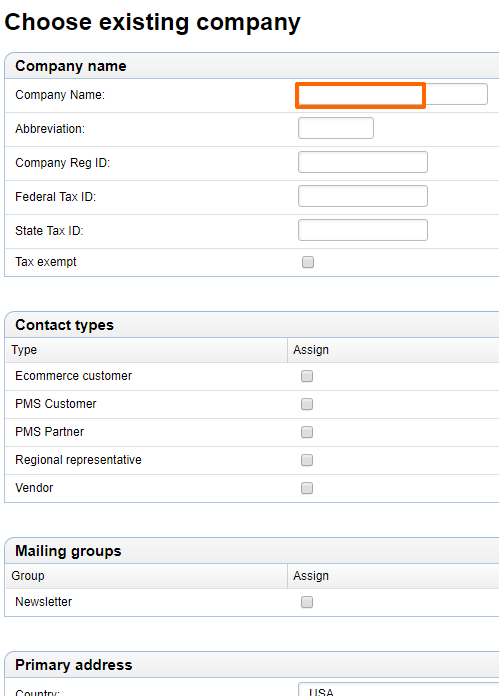Check the Vendor assign checkbox
Image resolution: width=499 pixels, height=696 pixels.
[307, 488]
